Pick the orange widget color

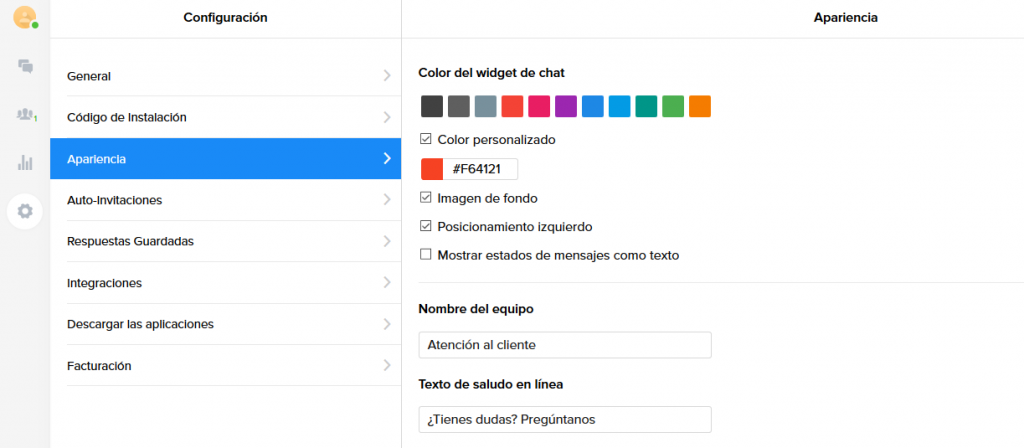coord(699,106)
